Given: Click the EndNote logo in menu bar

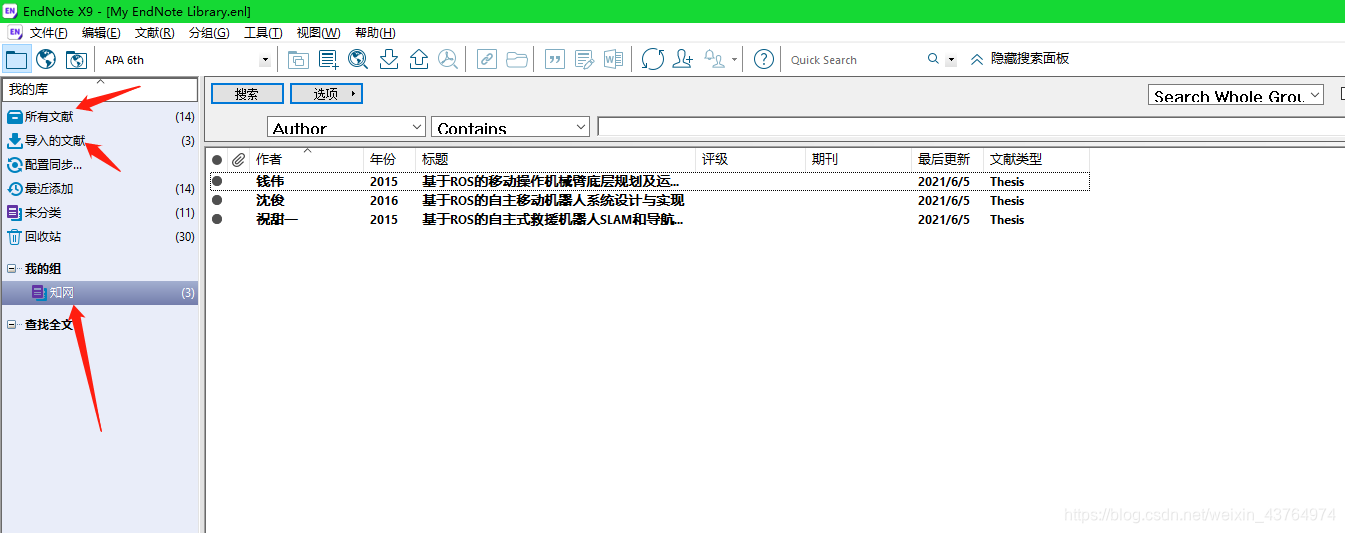Looking at the screenshot, I should click(x=14, y=33).
